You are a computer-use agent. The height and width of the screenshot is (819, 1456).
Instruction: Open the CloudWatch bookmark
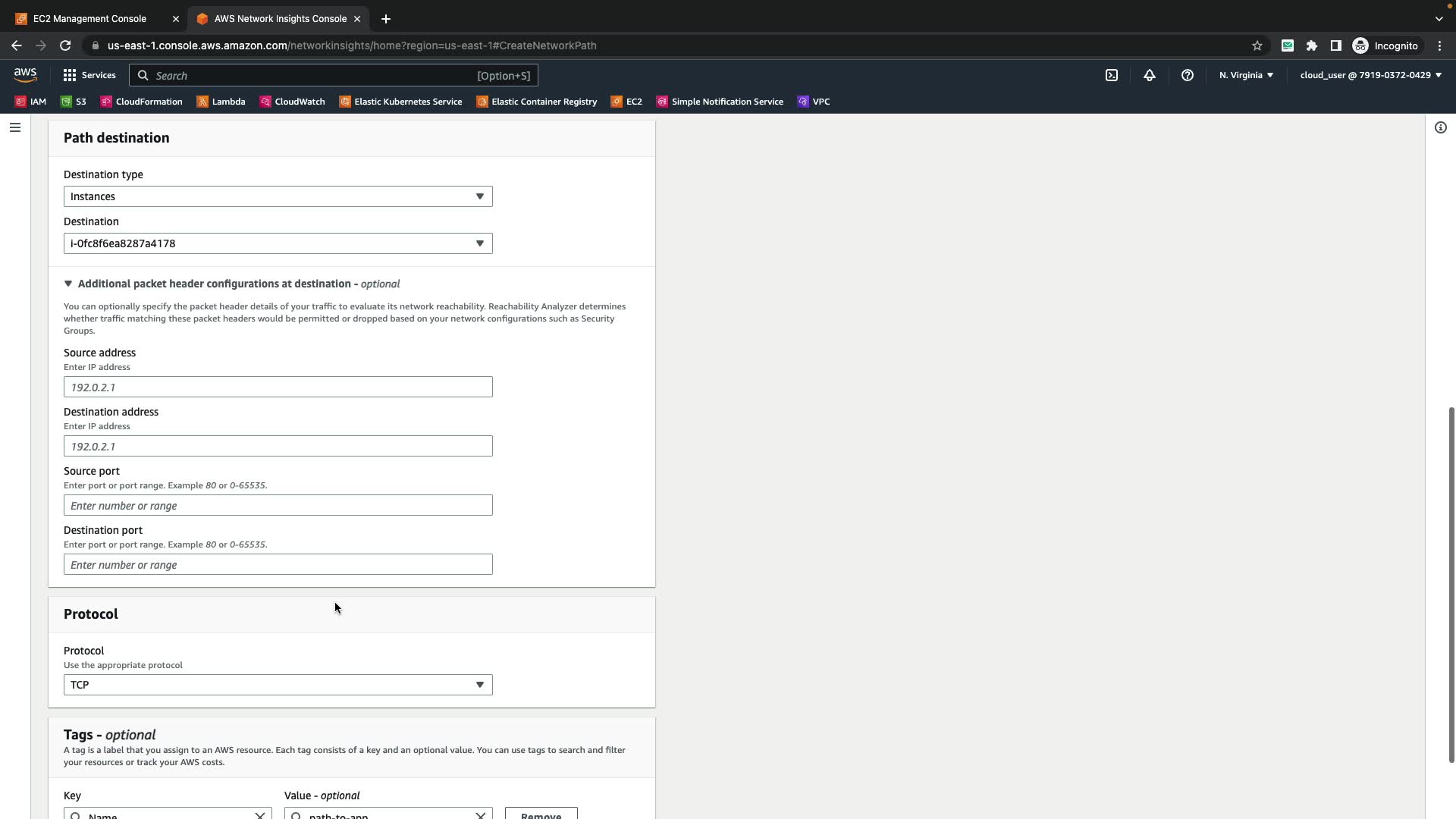[x=292, y=102]
